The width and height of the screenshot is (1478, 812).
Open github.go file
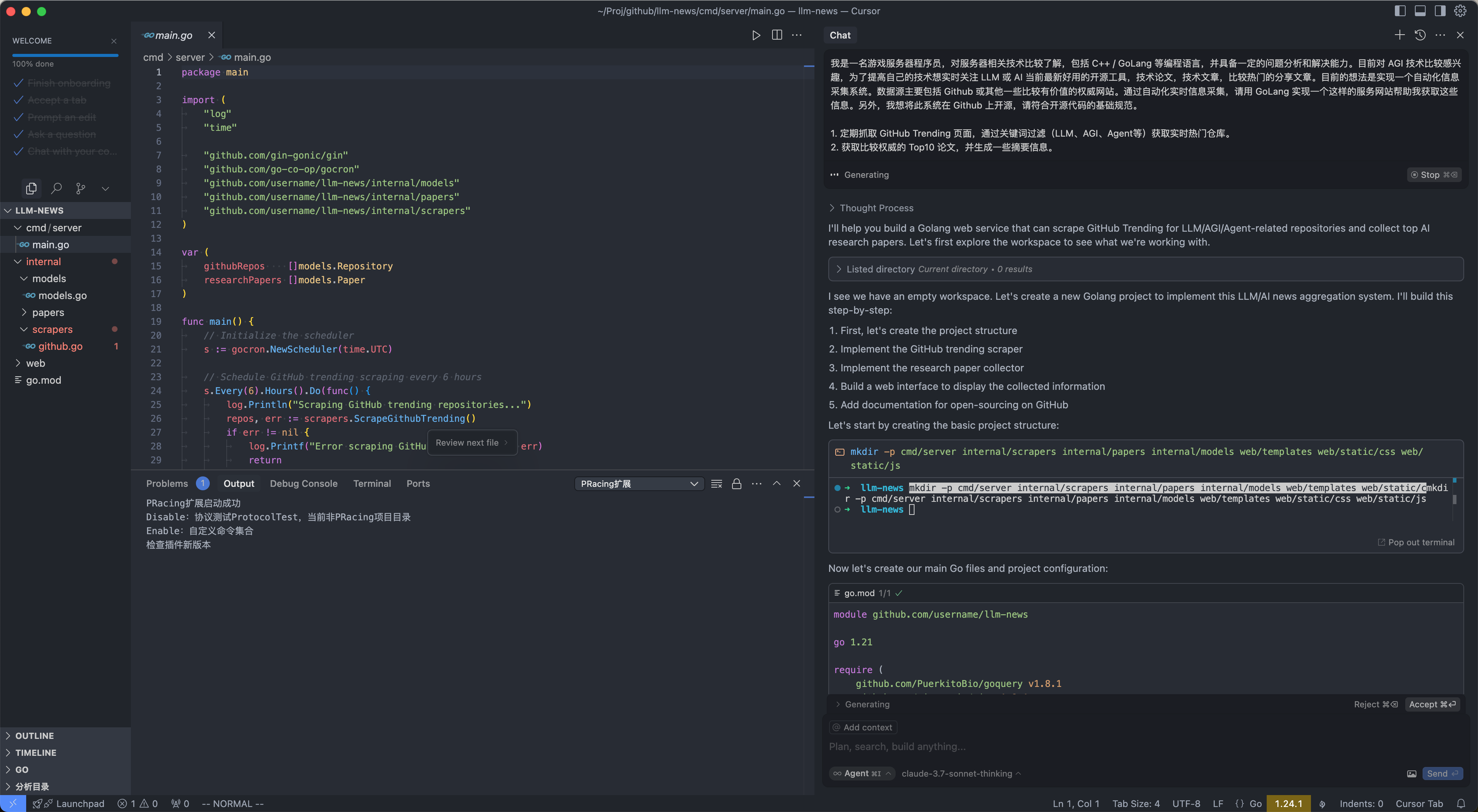(65, 346)
